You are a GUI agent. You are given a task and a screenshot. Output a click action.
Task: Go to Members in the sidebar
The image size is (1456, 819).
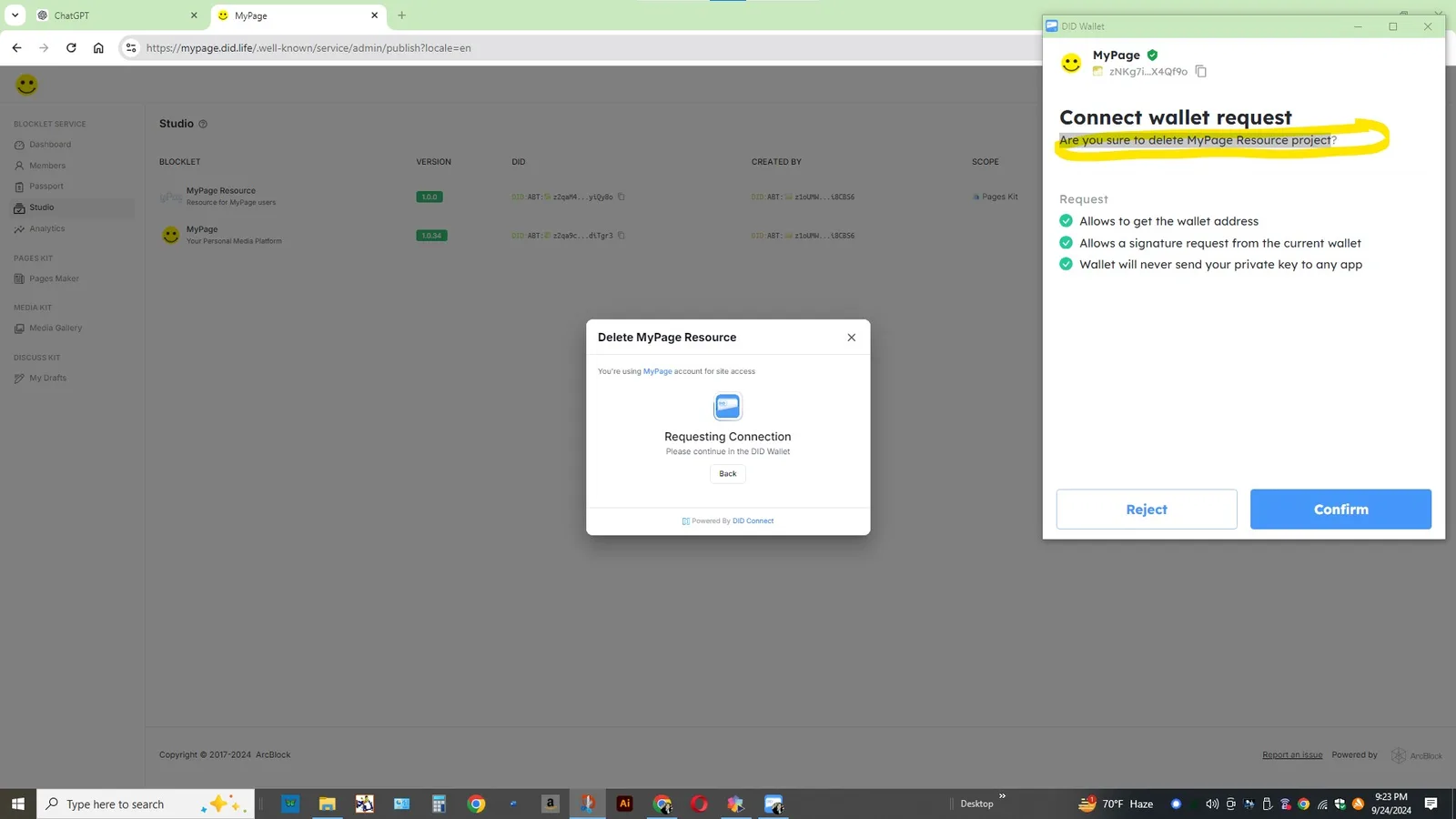point(47,166)
